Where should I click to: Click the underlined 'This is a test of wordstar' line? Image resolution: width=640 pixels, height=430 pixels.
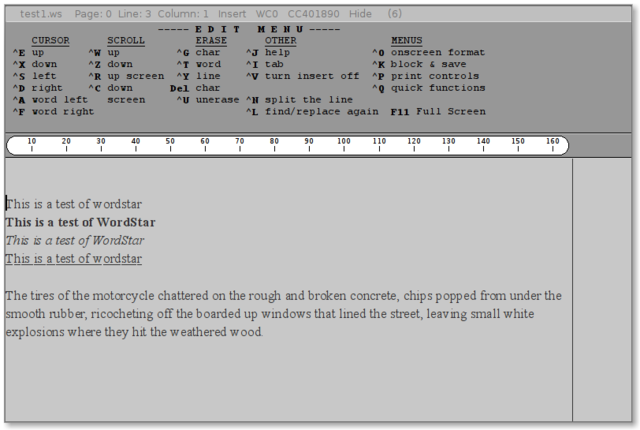pos(73,259)
